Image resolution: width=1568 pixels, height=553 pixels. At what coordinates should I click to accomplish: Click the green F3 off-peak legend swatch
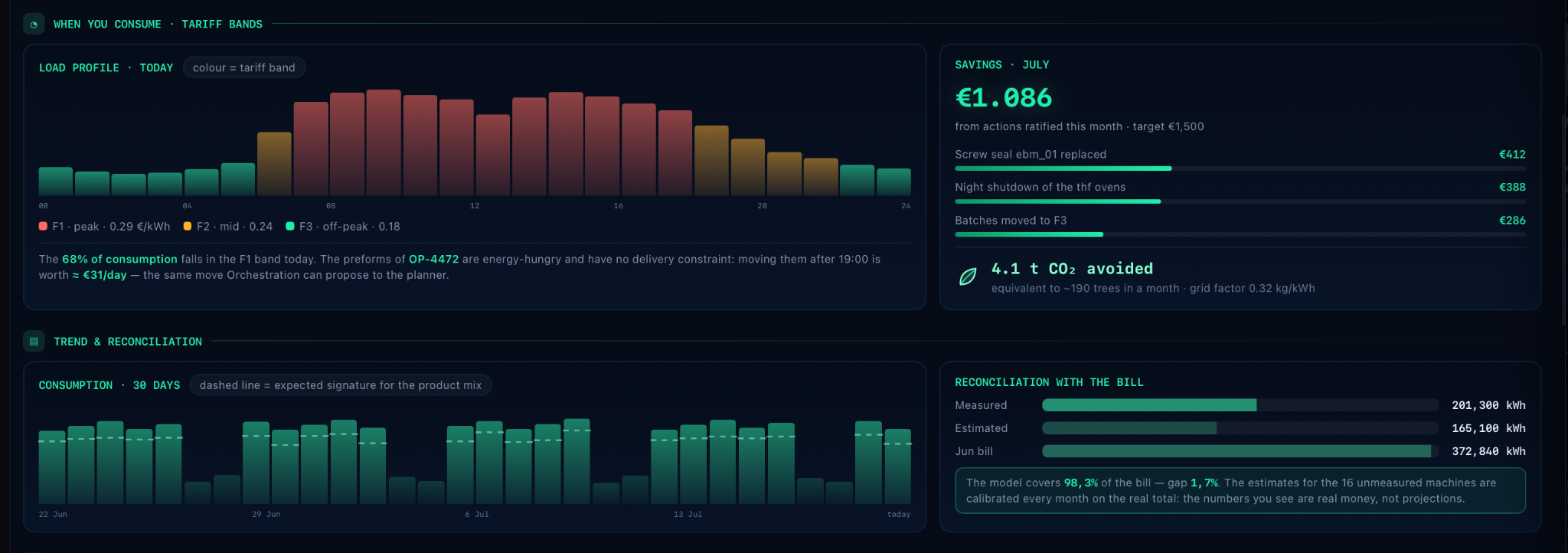[290, 226]
